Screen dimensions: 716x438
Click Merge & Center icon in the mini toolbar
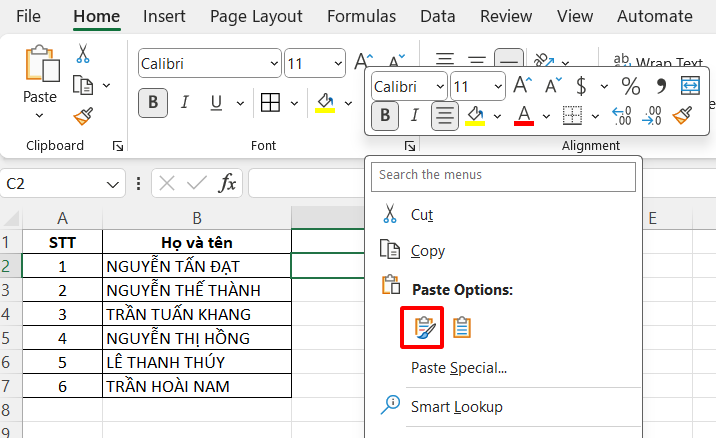click(690, 85)
